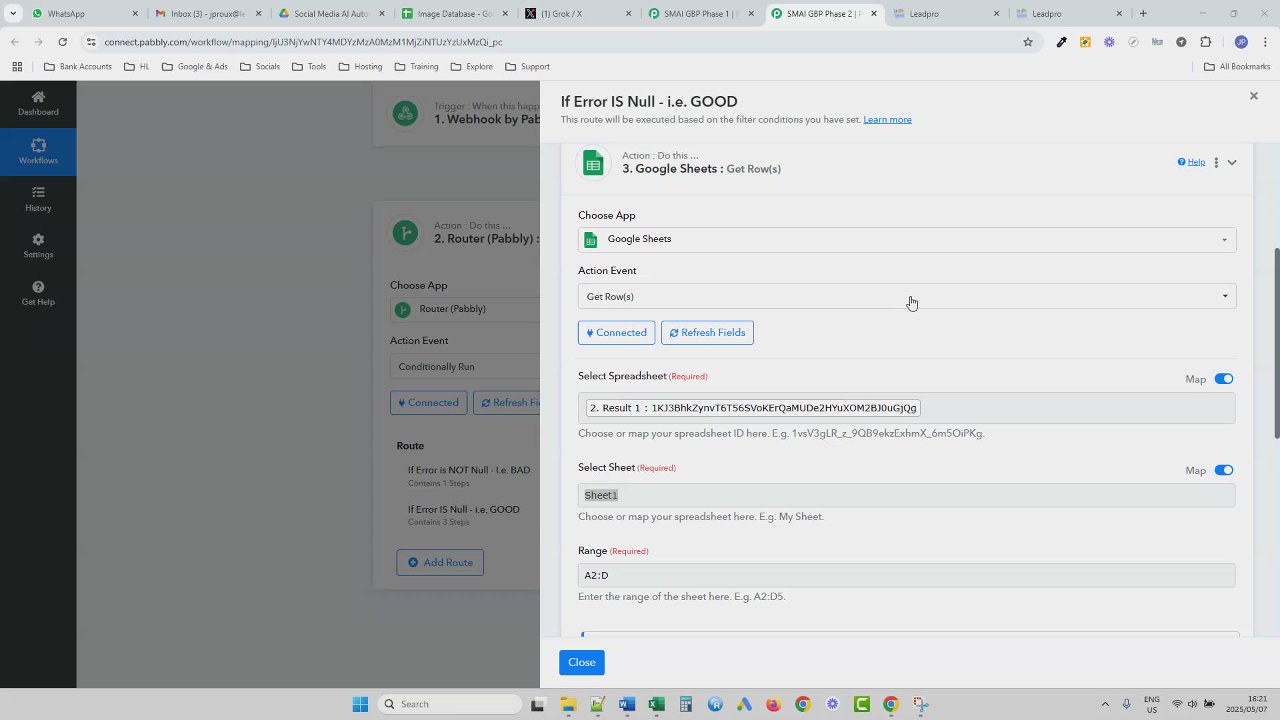Image resolution: width=1280 pixels, height=720 pixels.
Task: Collapse step 3 with the chevron
Action: click(1232, 162)
